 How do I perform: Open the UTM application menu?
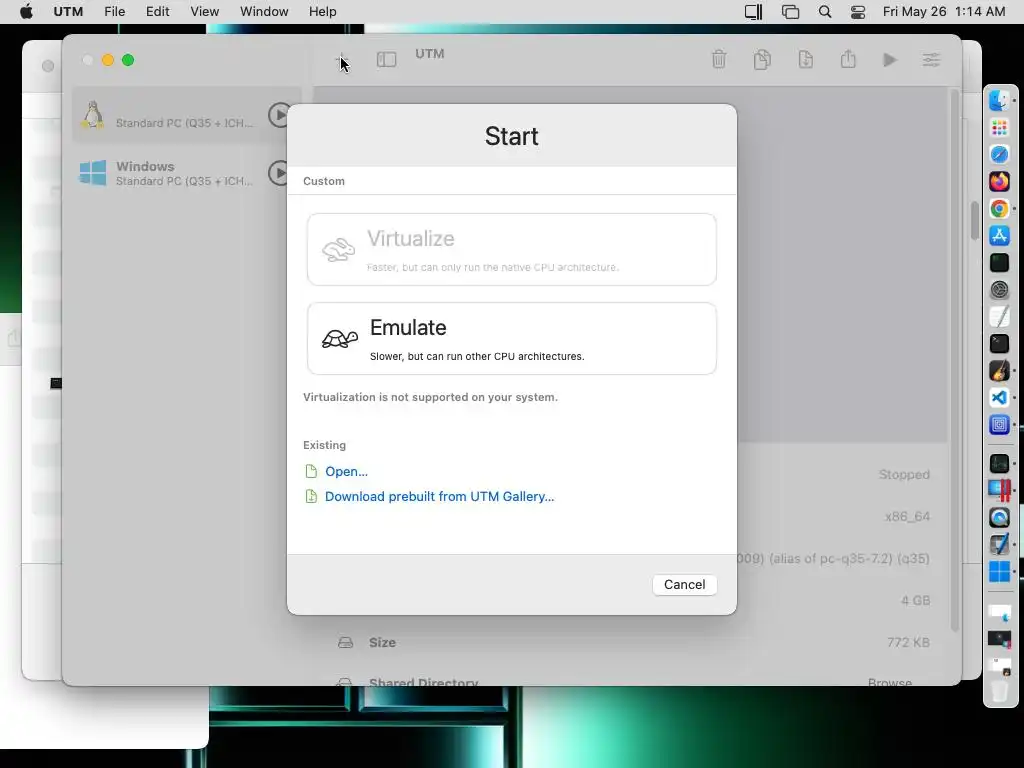(x=68, y=12)
